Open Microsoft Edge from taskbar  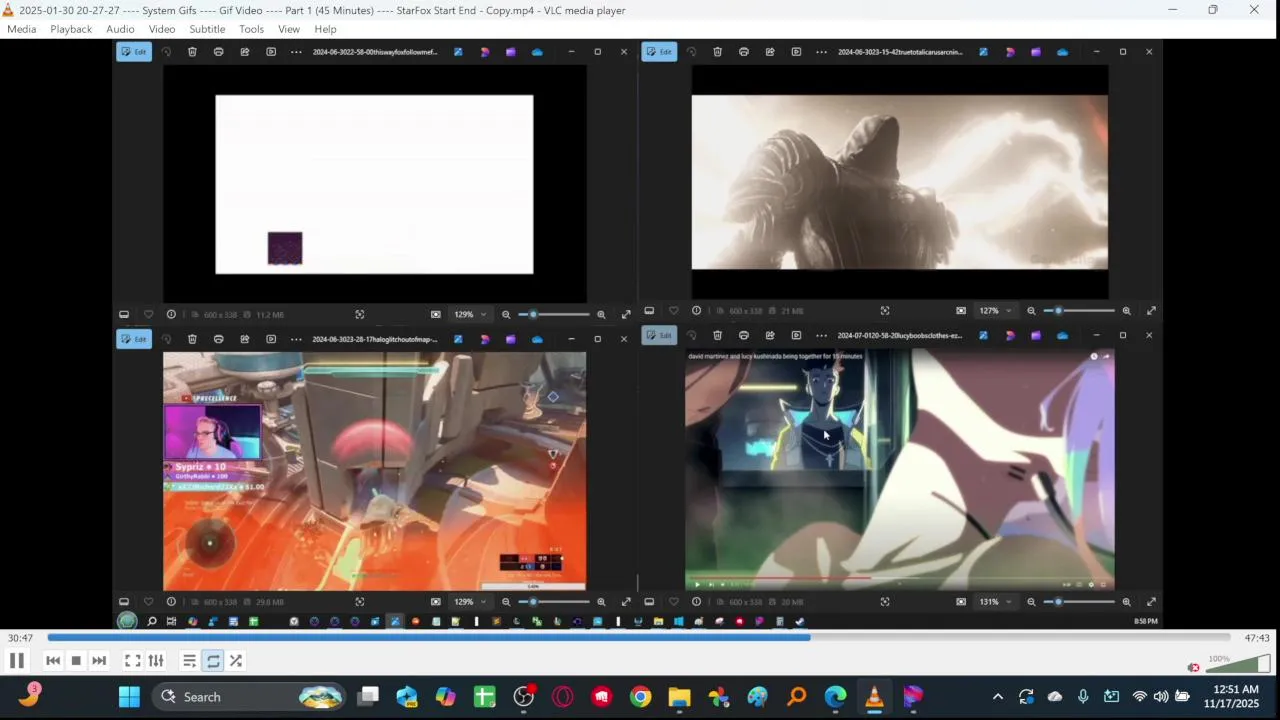pos(835,697)
